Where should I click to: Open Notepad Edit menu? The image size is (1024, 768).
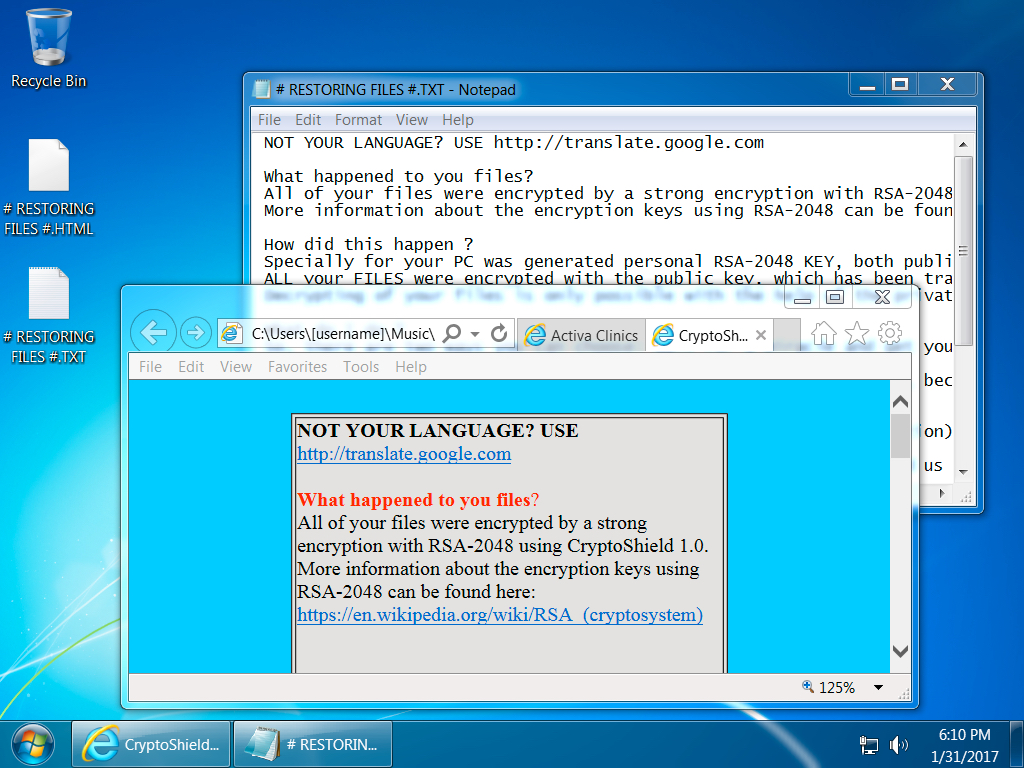(x=308, y=120)
